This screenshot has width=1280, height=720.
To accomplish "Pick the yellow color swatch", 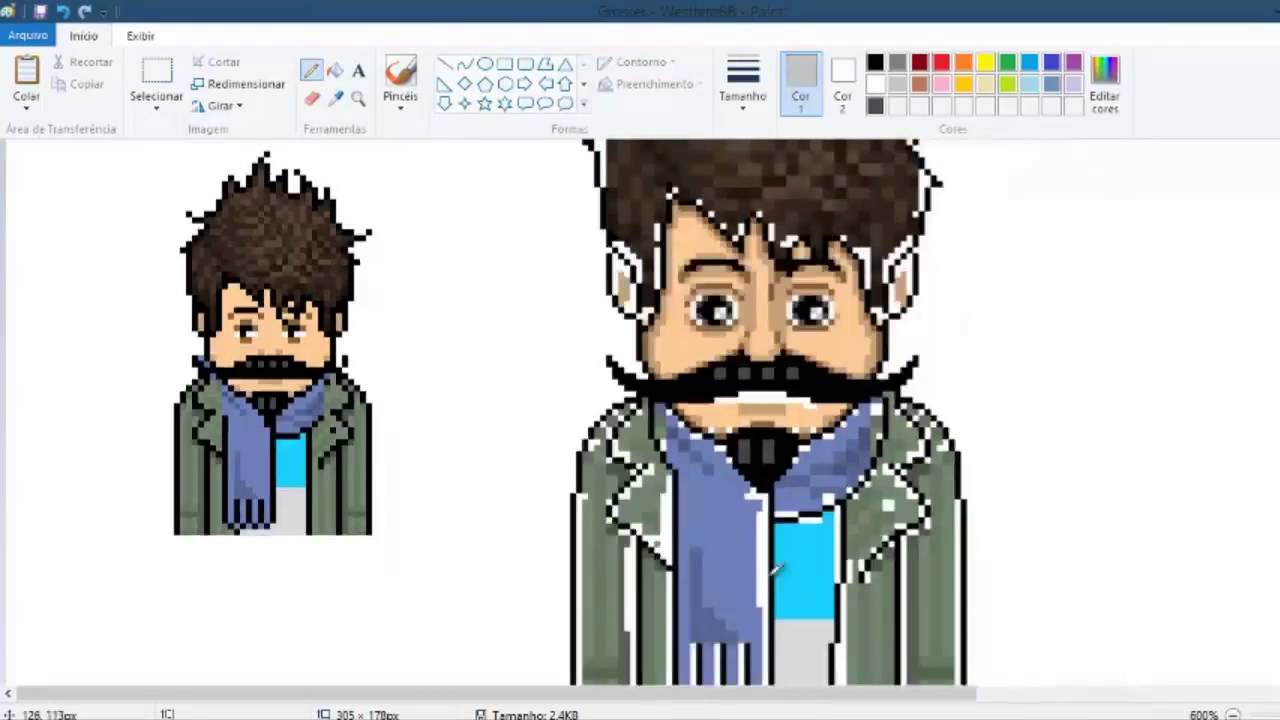I will (x=985, y=62).
